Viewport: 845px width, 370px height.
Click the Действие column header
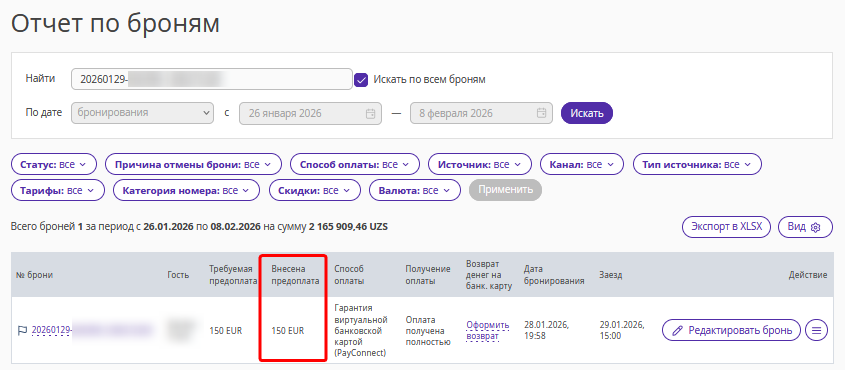[x=808, y=275]
